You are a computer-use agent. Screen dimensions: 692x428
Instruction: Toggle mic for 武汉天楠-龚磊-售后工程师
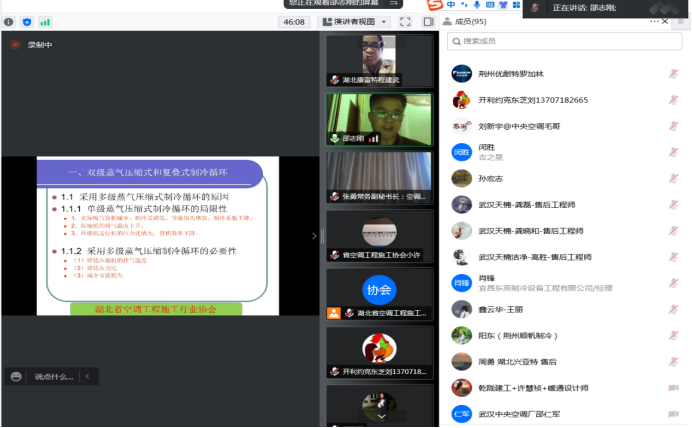[673, 205]
